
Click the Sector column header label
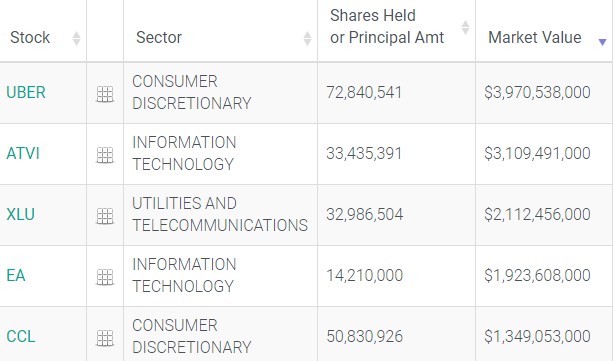pyautogui.click(x=159, y=38)
